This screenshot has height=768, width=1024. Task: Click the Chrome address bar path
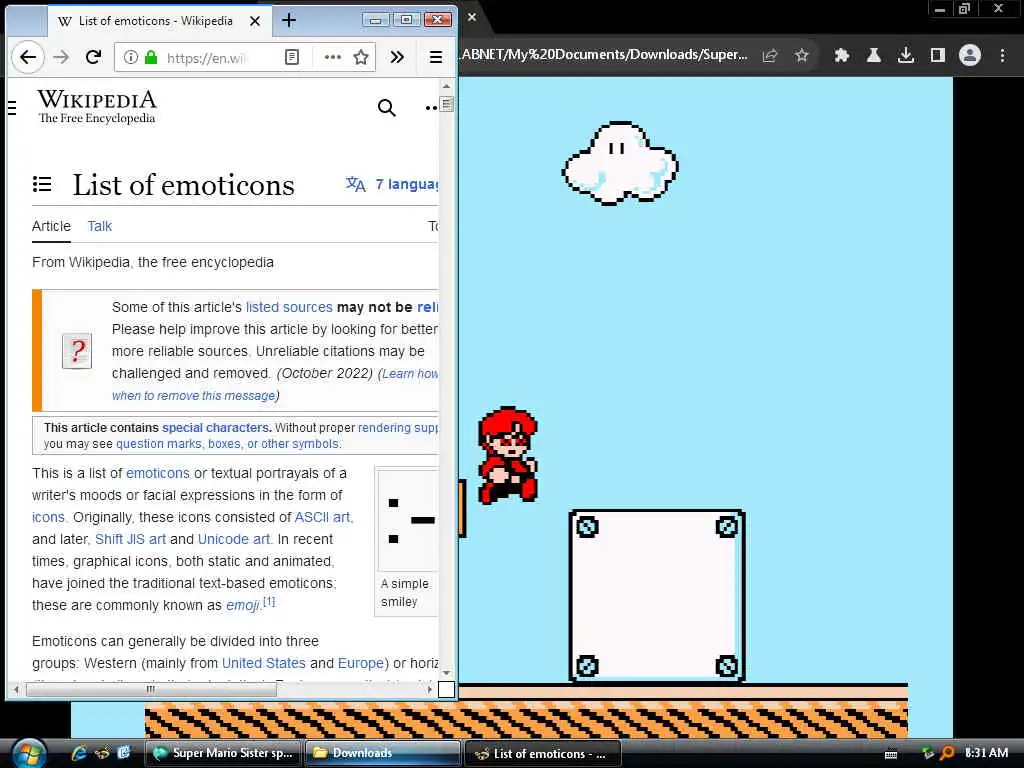(603, 55)
